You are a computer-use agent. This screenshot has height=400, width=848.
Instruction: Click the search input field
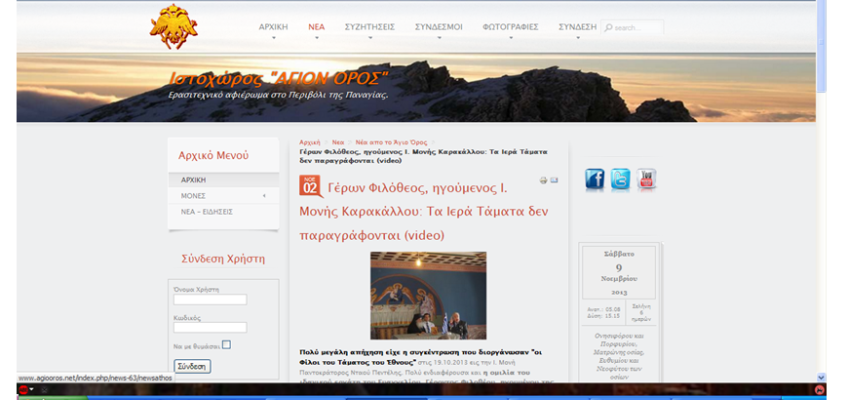(636, 28)
